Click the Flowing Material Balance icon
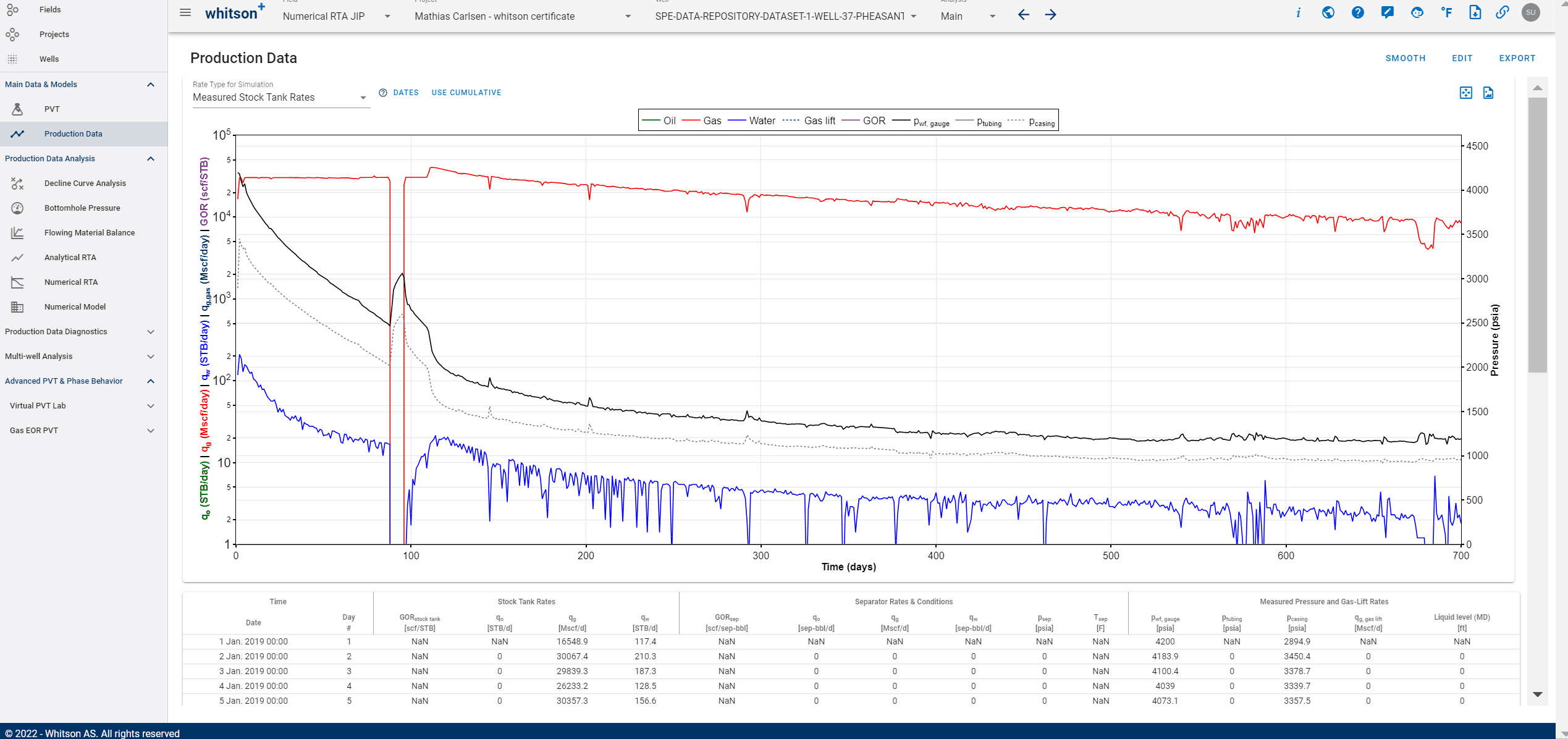Image resolution: width=1568 pixels, height=739 pixels. [x=17, y=233]
